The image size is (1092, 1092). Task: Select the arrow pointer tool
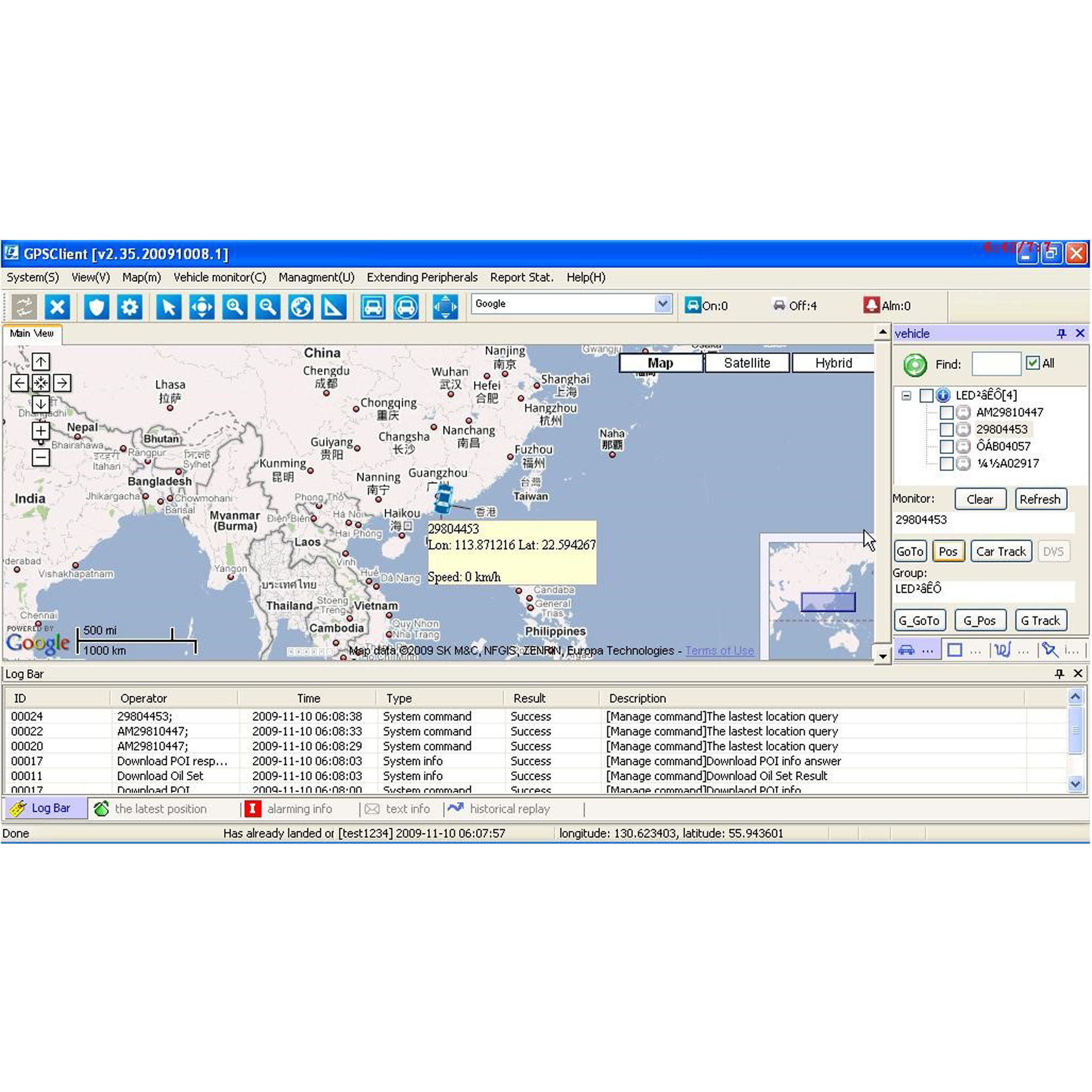[168, 308]
